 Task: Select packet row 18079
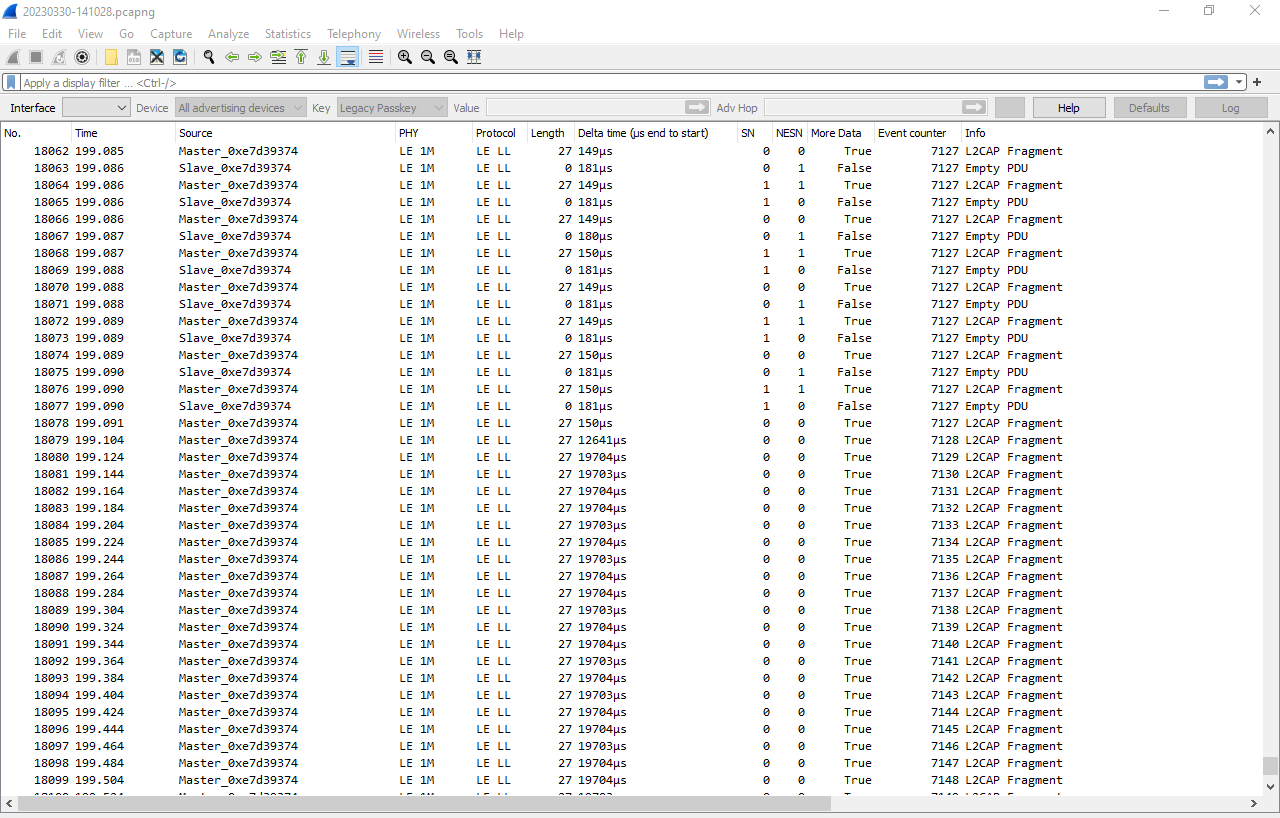[632, 440]
